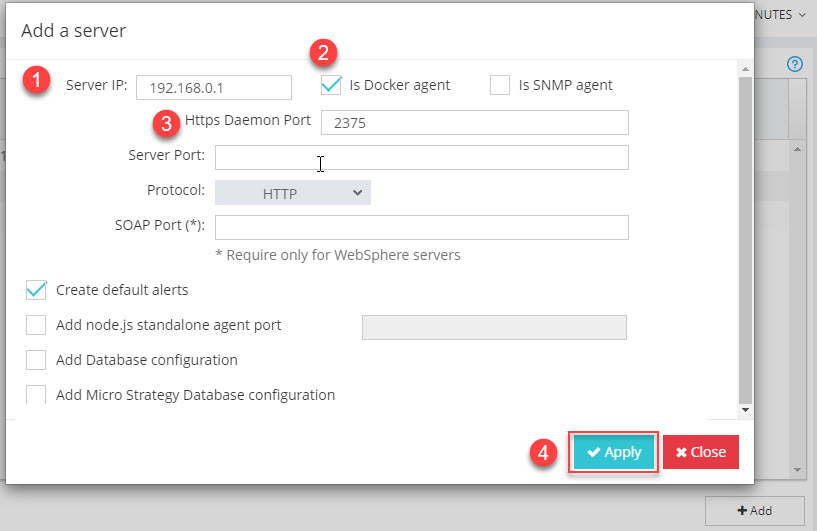817x531 pixels.
Task: Focus the Server IP input field
Action: pos(213,87)
